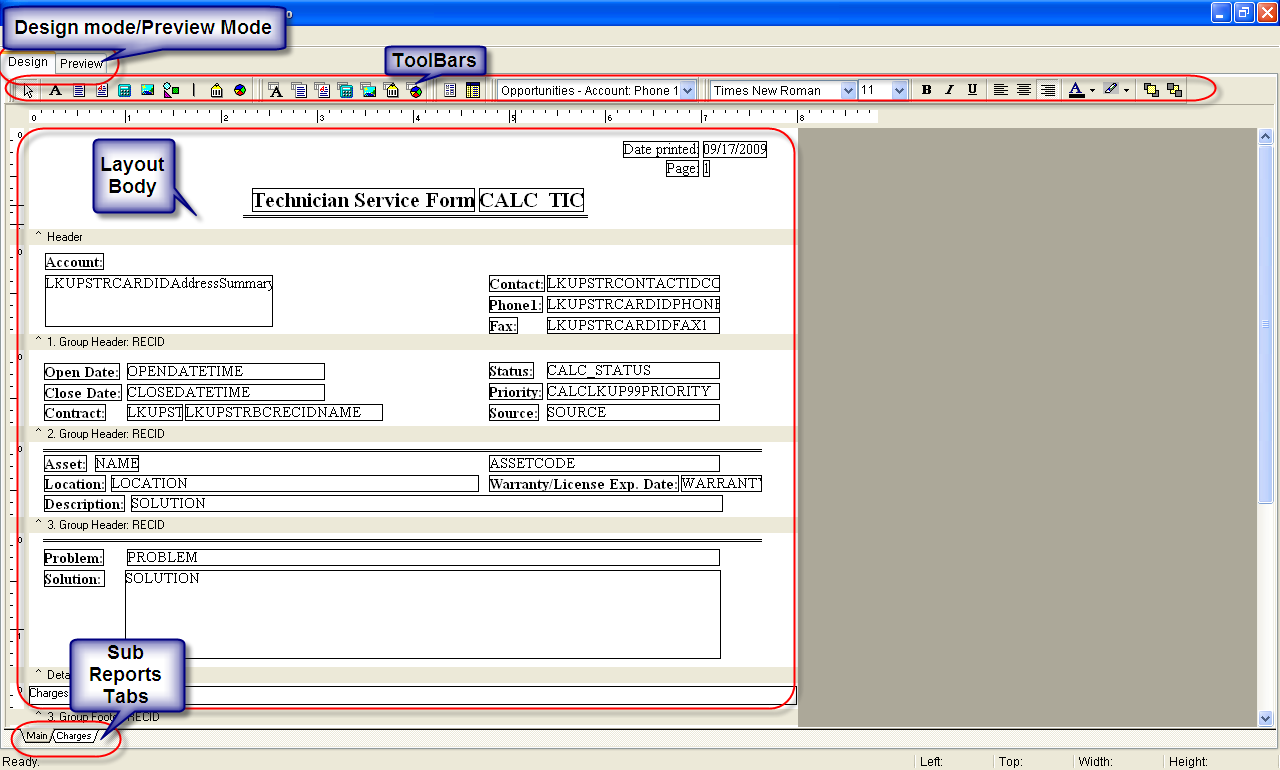Open the Times New Roman font dropdown
The image size is (1280, 770).
848,90
